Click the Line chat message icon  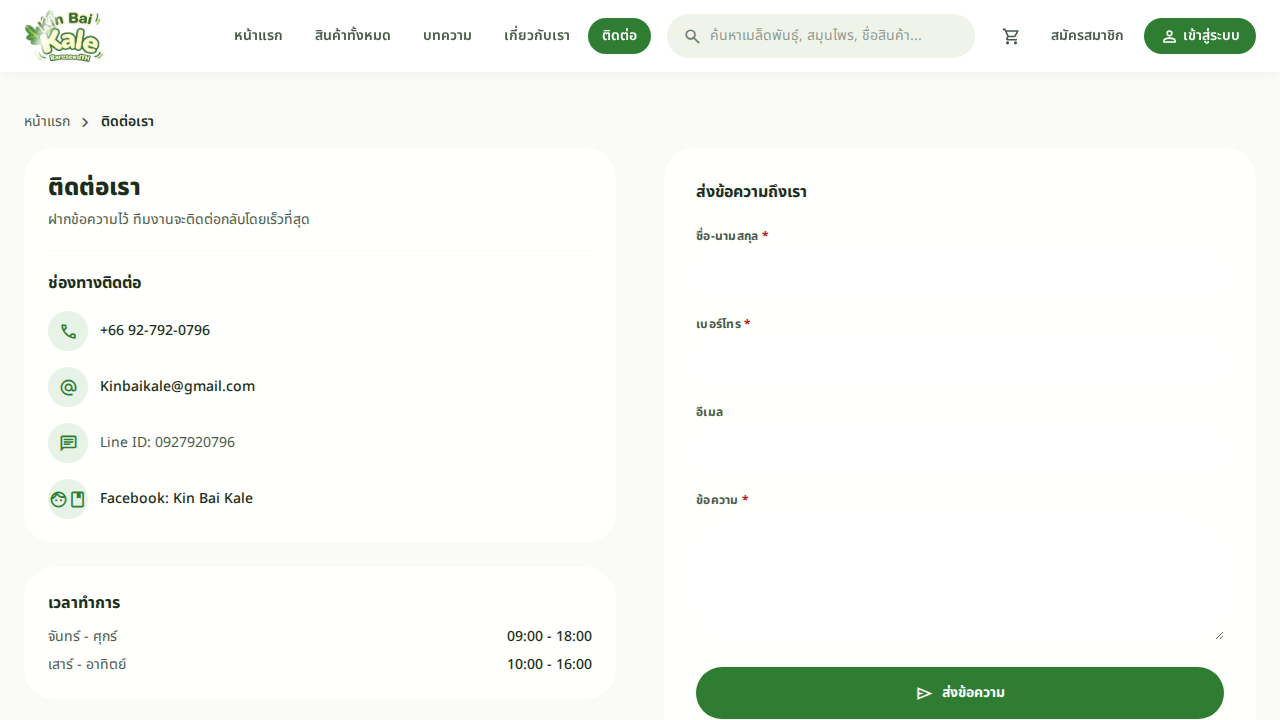[x=68, y=443]
